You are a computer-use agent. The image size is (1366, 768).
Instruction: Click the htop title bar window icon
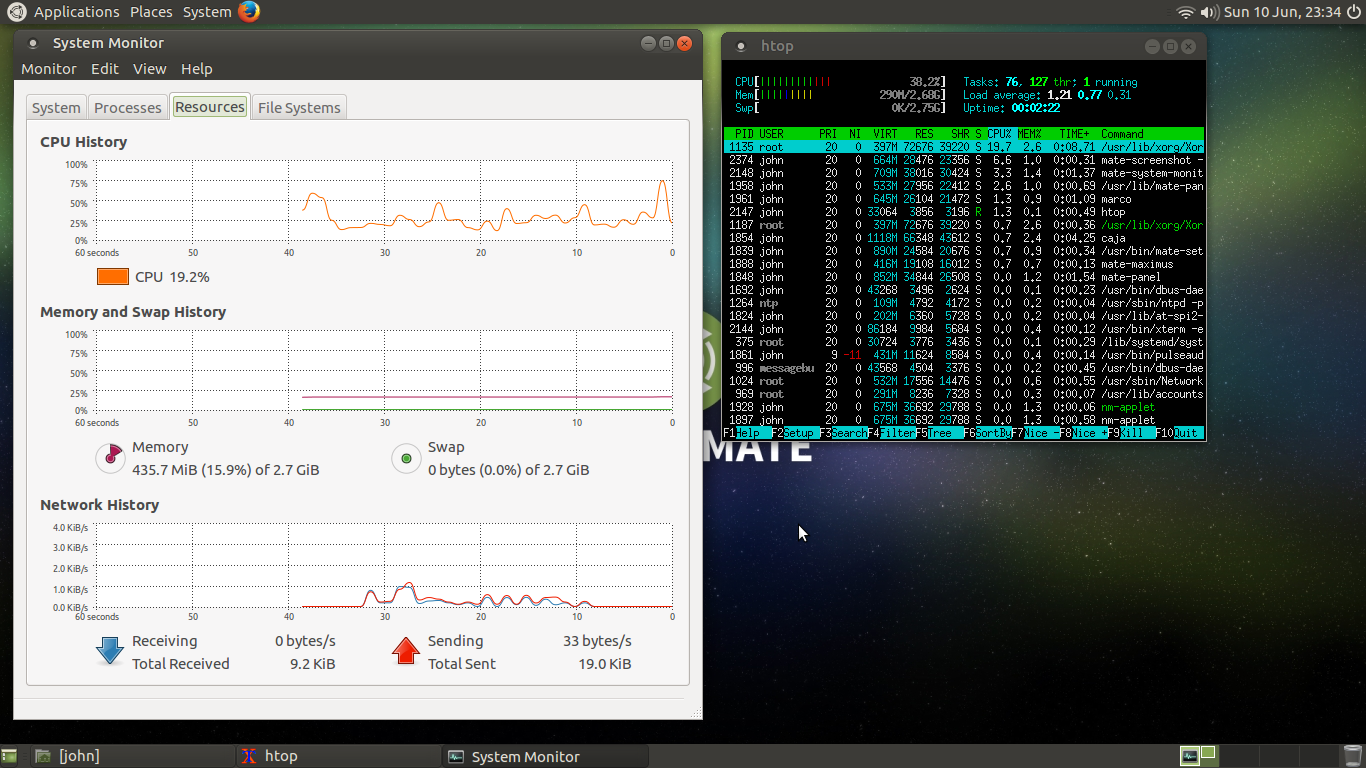741,46
